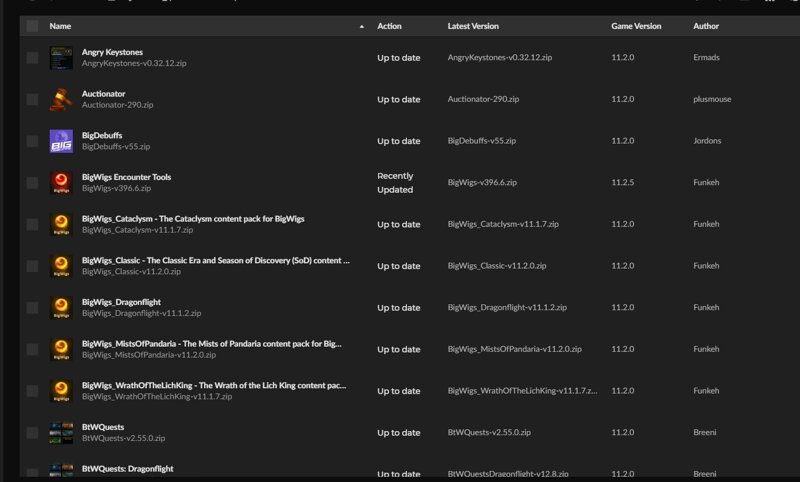This screenshot has width=800, height=482.
Task: Click the BigWigs_WrathOfTheLichKing addon icon
Action: (61, 391)
